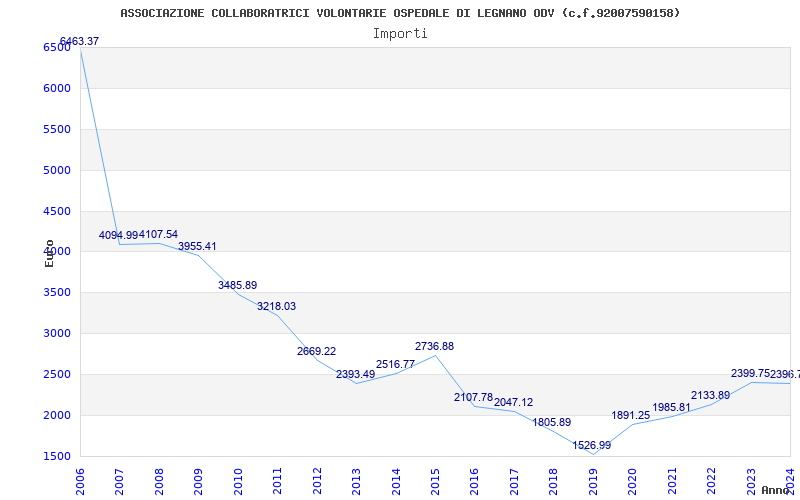Click the 2012 year label on x-axis
Viewport: 800px width, 500px height.
(317, 481)
